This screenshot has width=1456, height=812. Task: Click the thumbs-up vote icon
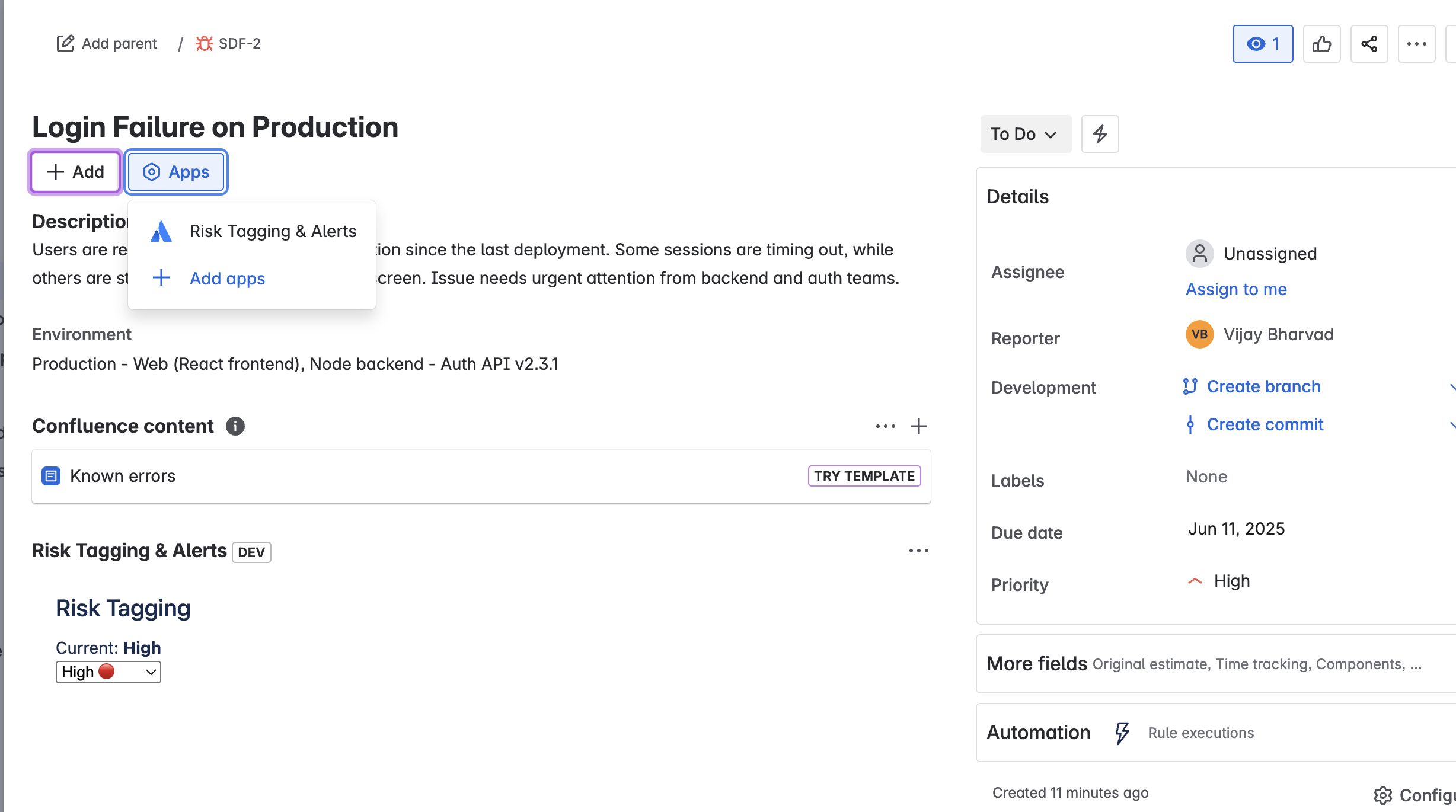coord(1321,44)
